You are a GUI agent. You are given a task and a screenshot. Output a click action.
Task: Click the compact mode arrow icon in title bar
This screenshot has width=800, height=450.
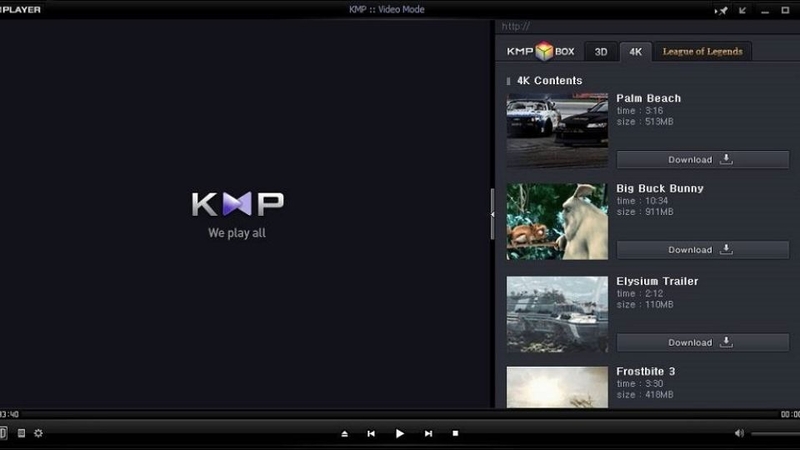(742, 10)
